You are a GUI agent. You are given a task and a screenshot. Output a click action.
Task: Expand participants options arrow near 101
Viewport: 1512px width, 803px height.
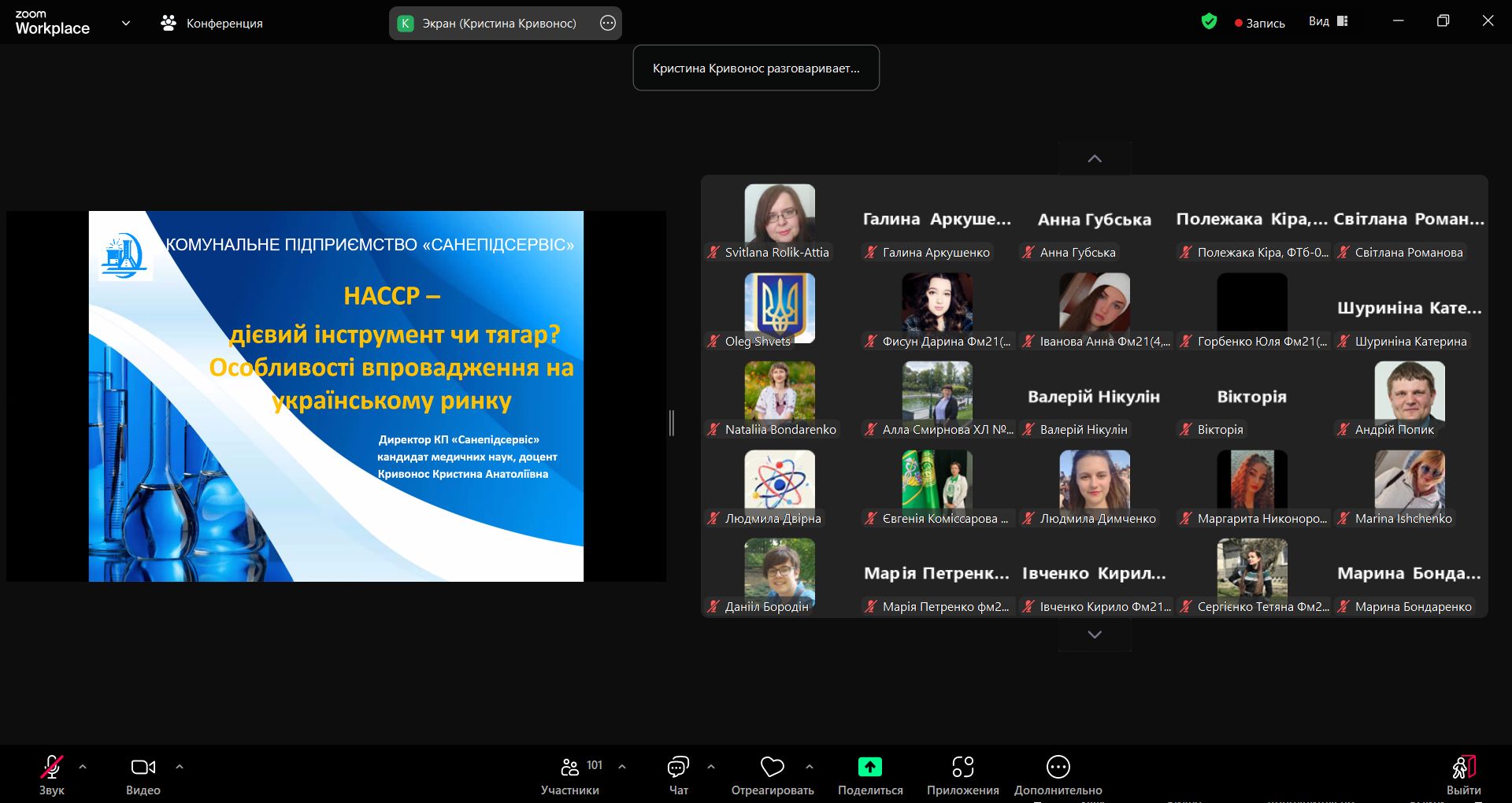coord(622,766)
